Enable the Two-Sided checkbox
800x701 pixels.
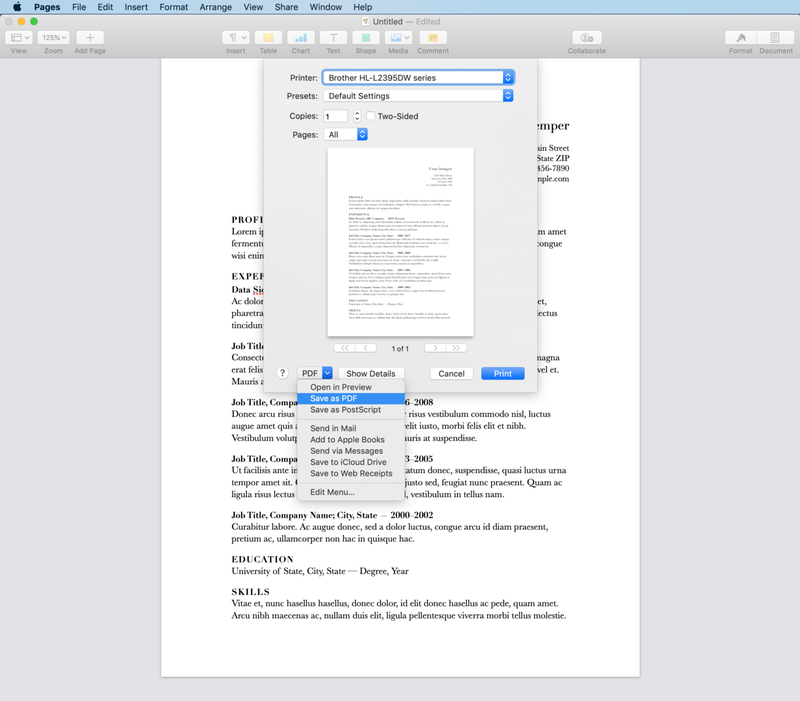pos(371,116)
